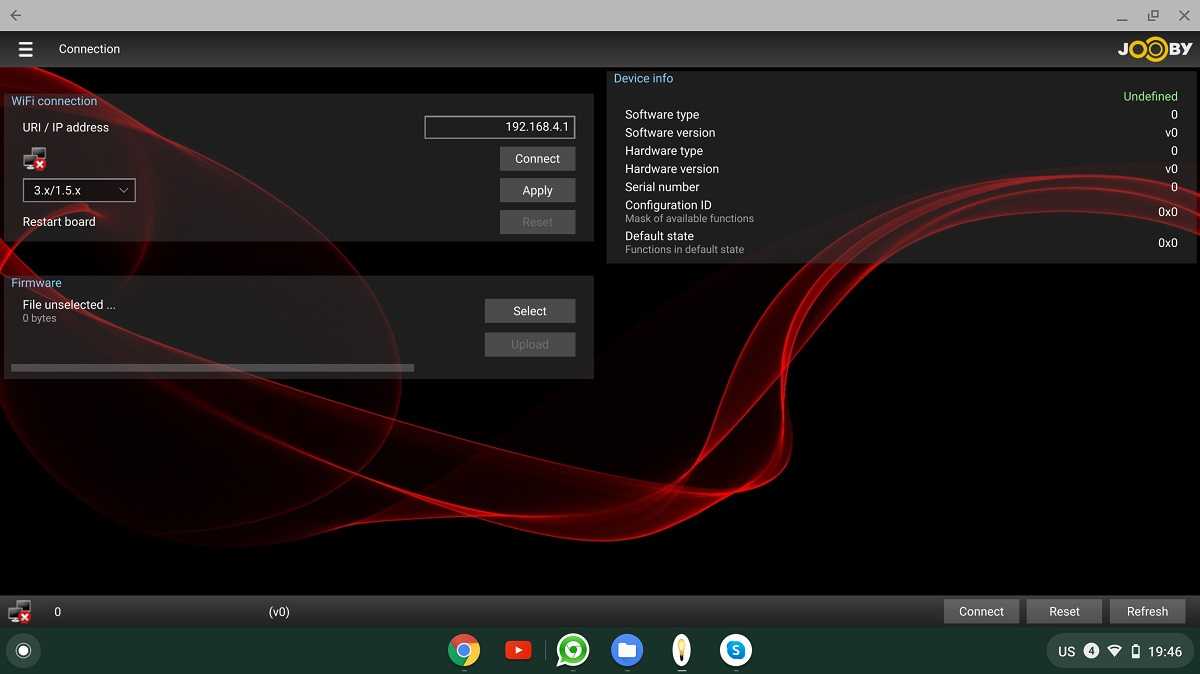This screenshot has width=1200, height=674.
Task: Open the Files app in shelf
Action: [627, 651]
